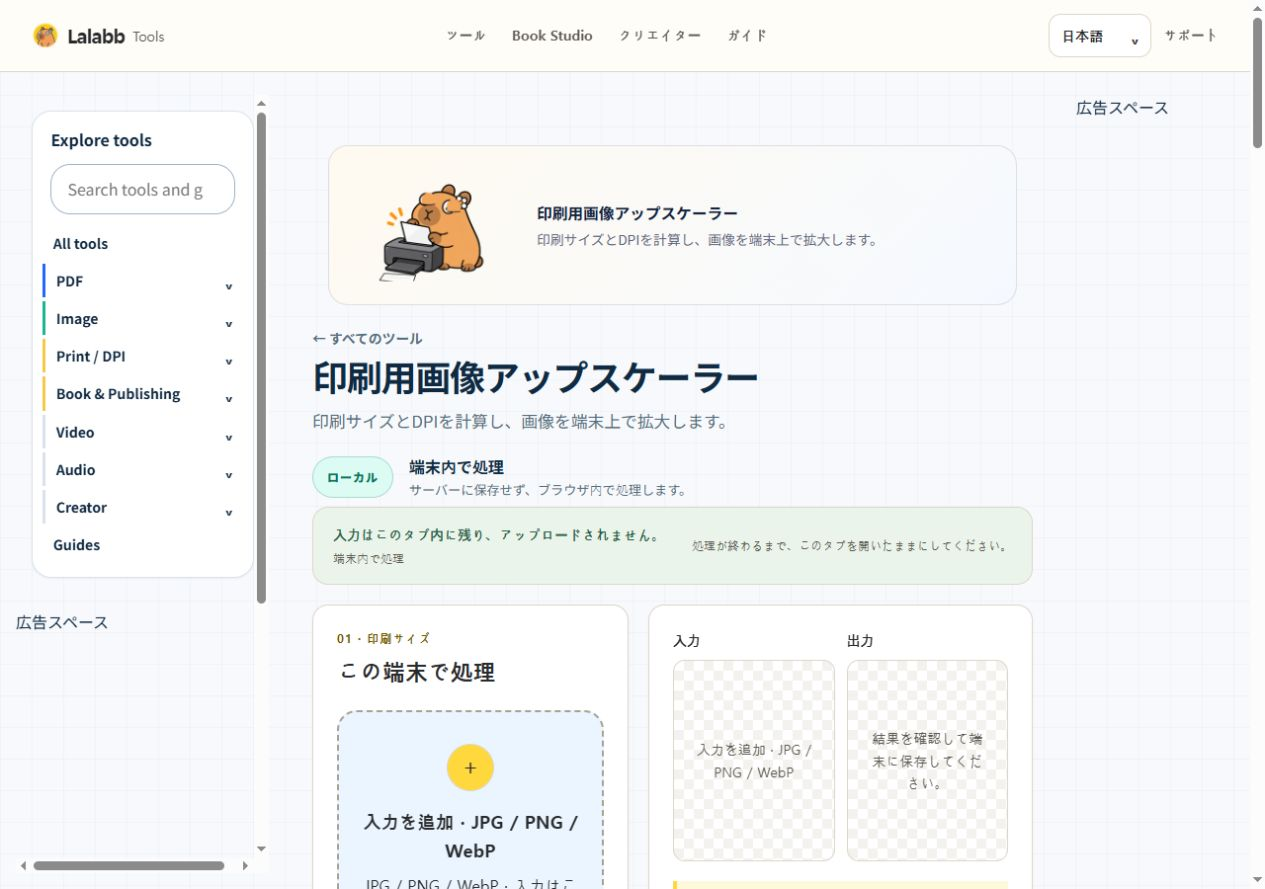Click the 広告スペース text at top right

1122,108
